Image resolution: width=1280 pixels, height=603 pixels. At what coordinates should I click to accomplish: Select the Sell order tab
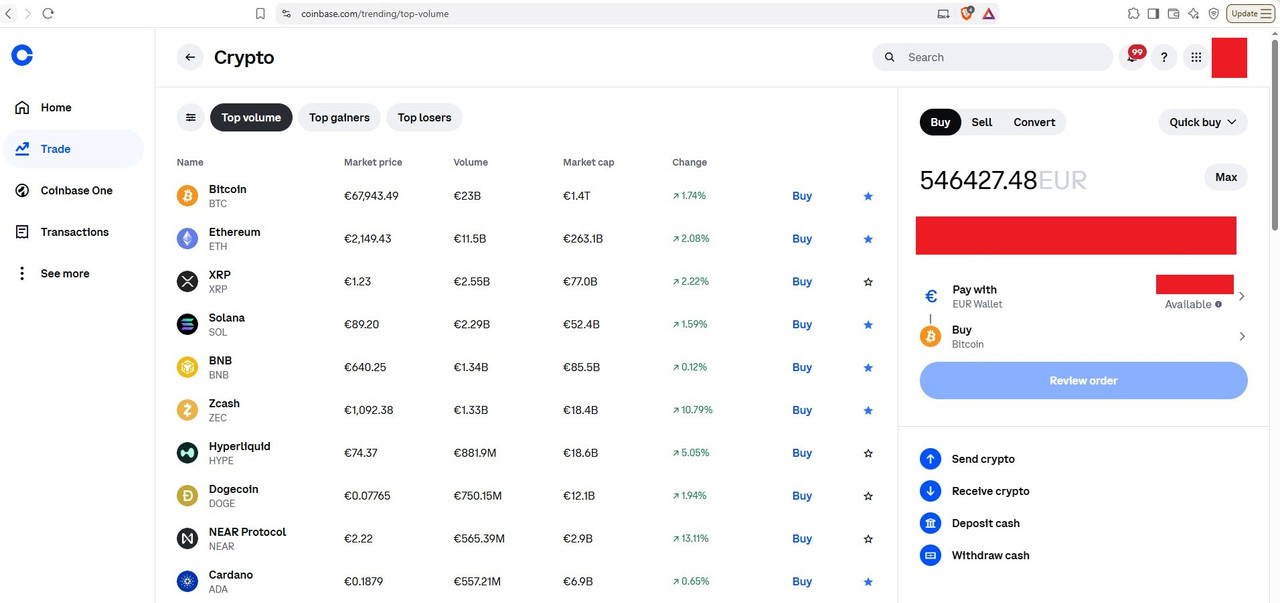[982, 122]
